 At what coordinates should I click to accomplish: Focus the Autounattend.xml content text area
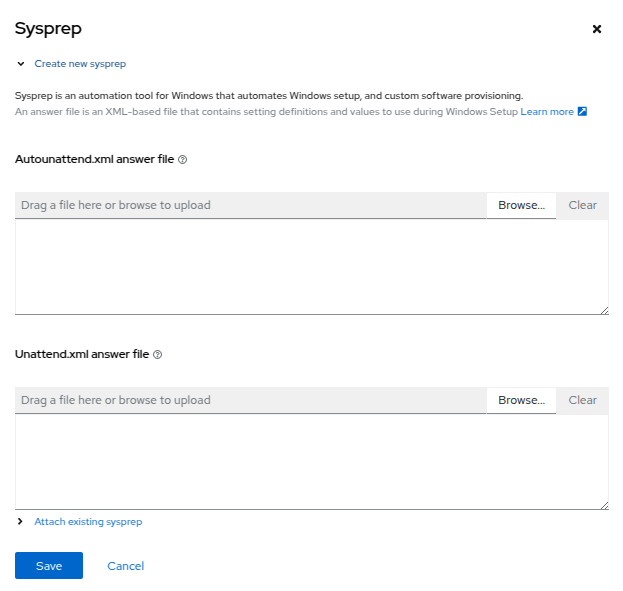click(x=311, y=267)
